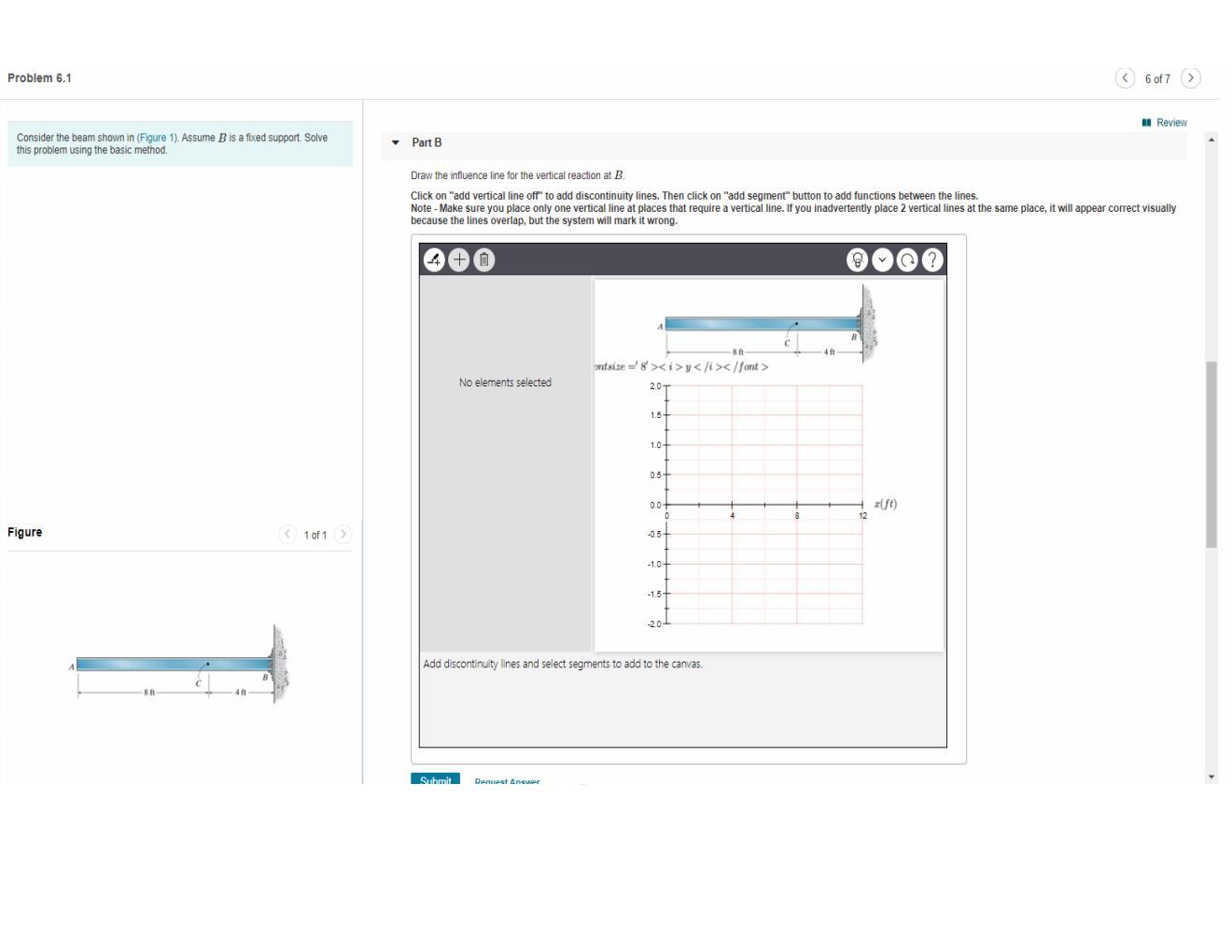Click the add vertical line (plus) icon
The height and width of the screenshot is (952, 1232).
coord(459,260)
